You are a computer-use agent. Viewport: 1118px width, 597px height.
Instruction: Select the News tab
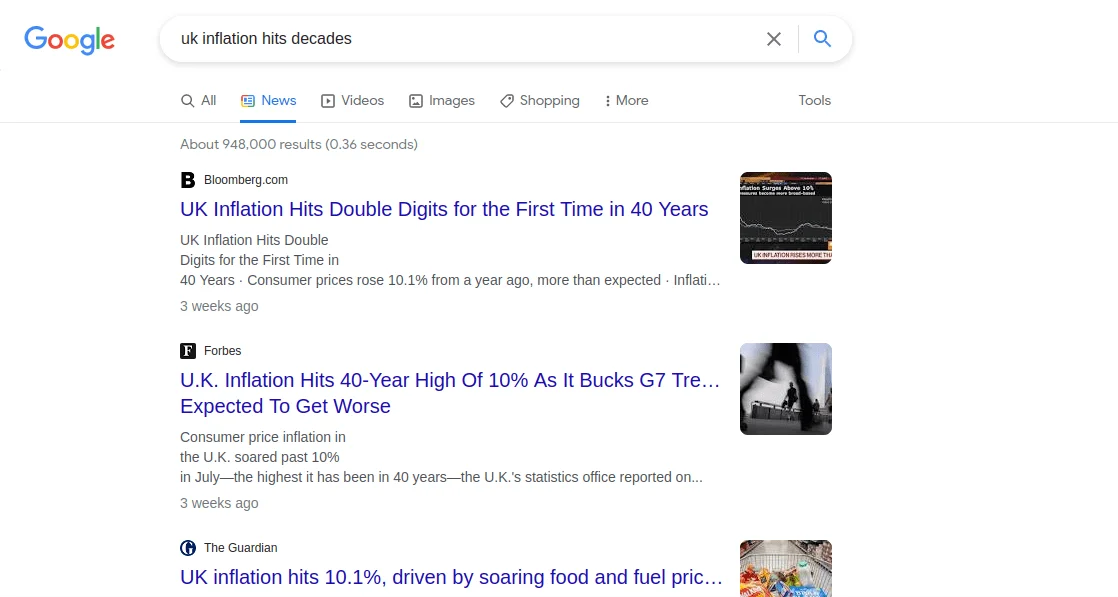coord(269,101)
